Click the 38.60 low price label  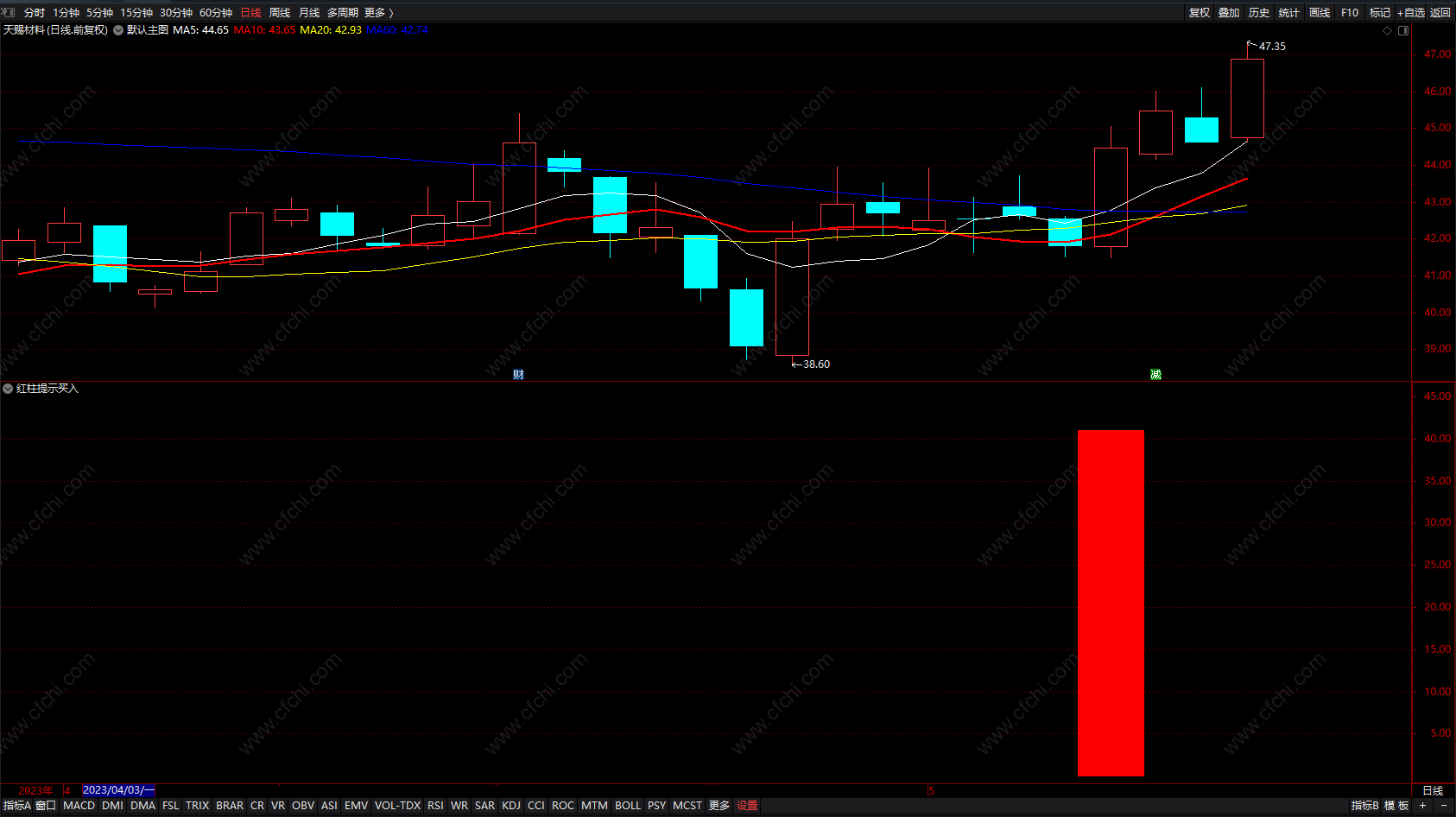pyautogui.click(x=816, y=364)
